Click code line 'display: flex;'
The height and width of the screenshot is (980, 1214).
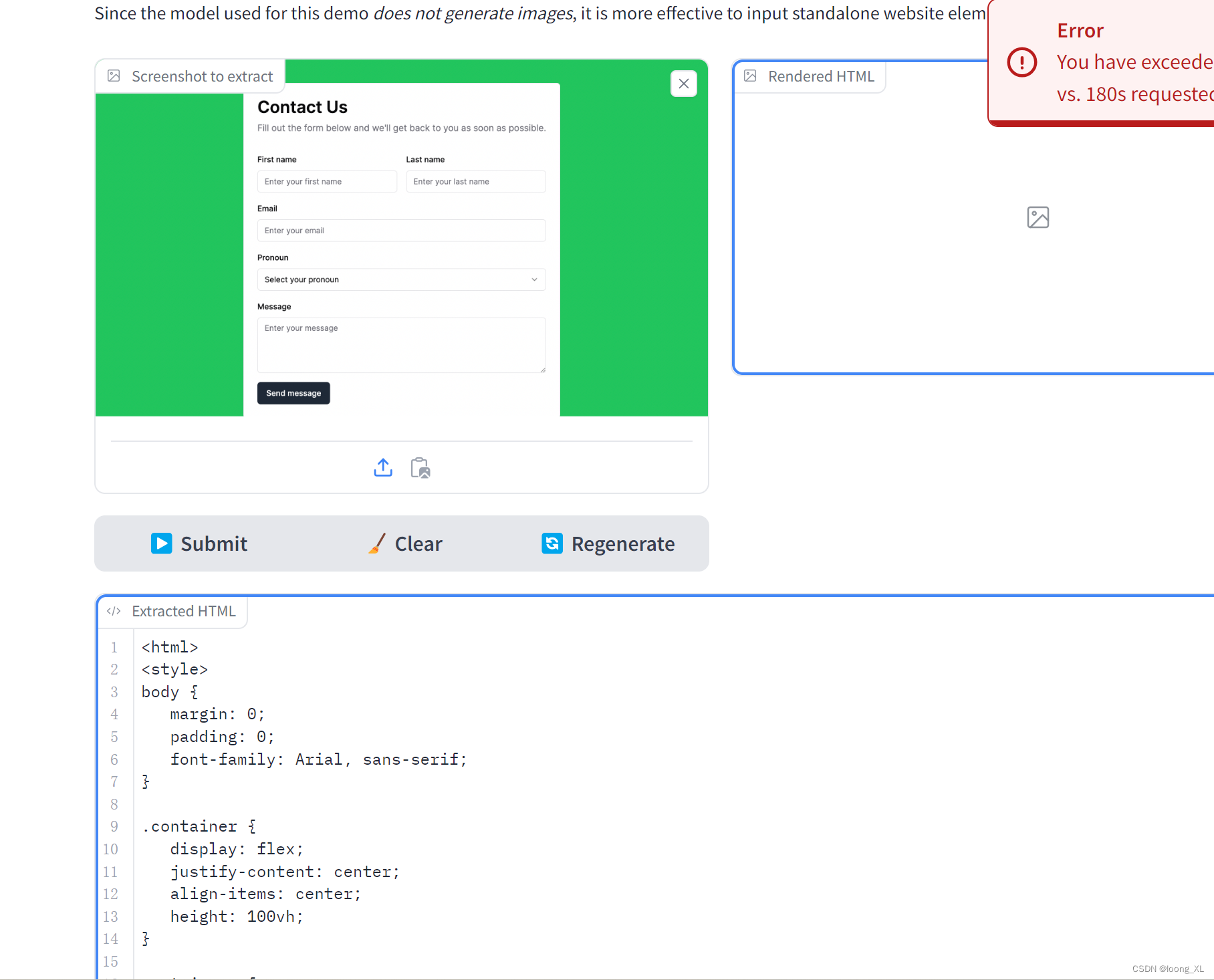pos(237,849)
